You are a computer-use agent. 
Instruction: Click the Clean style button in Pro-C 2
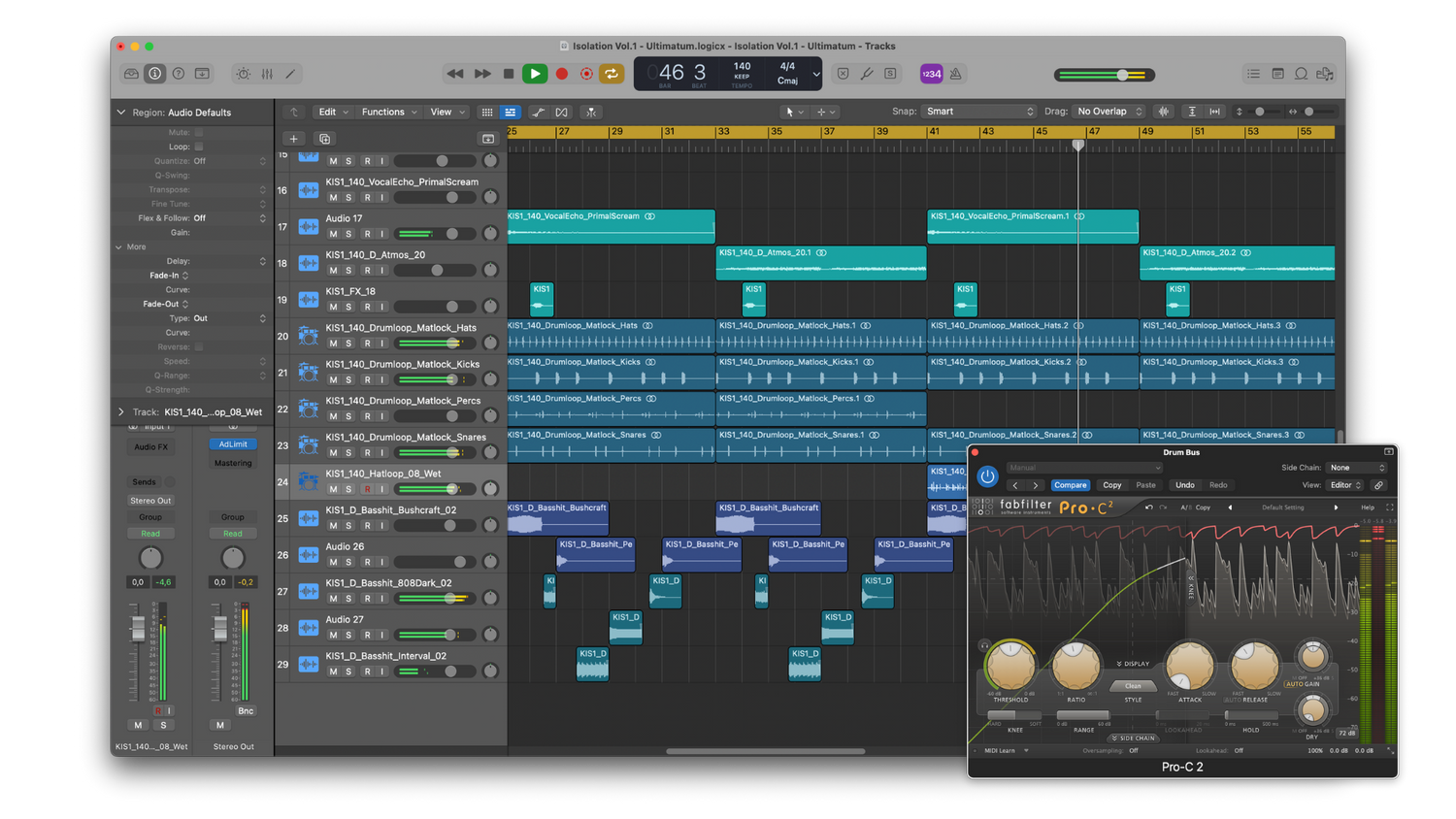coord(1133,686)
